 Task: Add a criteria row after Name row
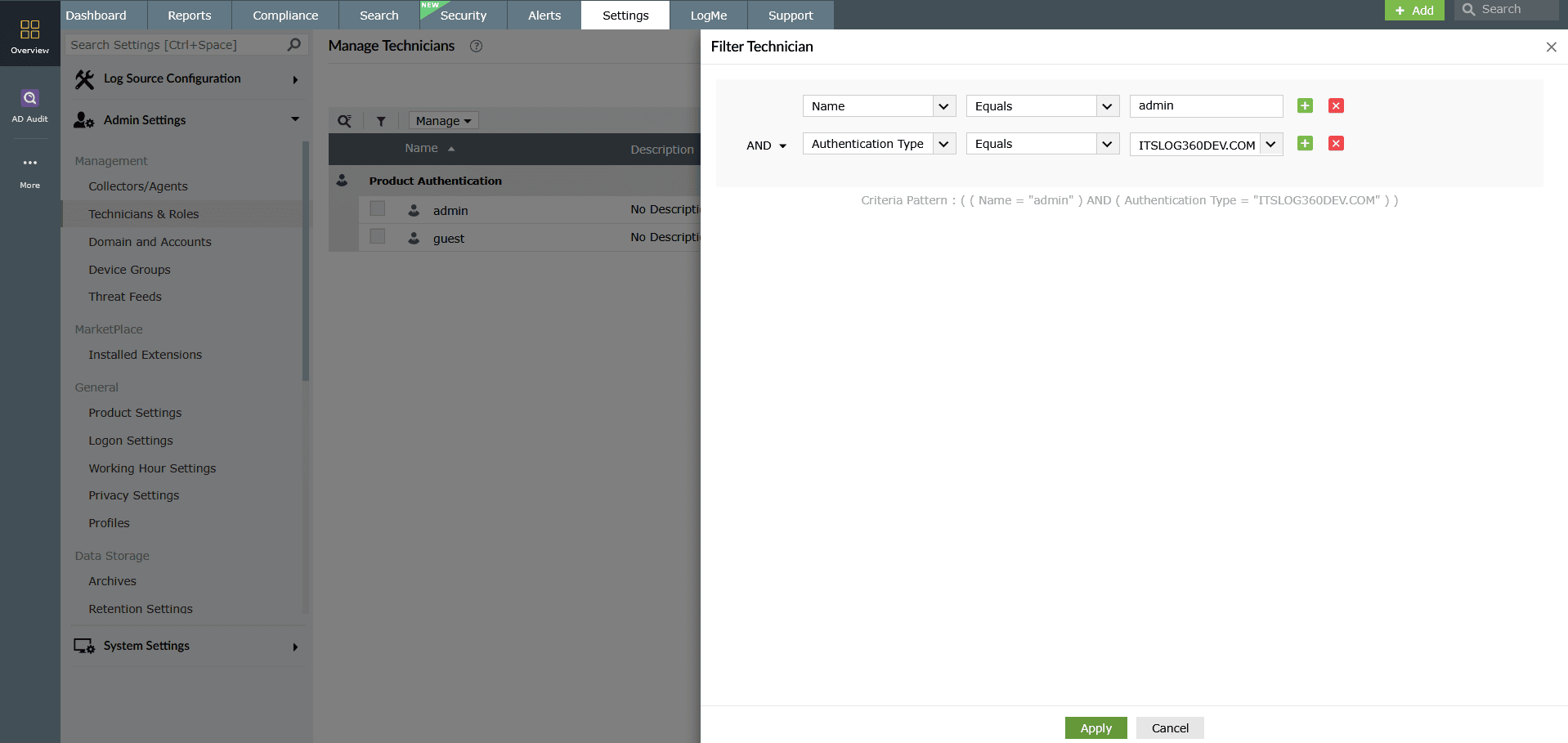tap(1305, 105)
